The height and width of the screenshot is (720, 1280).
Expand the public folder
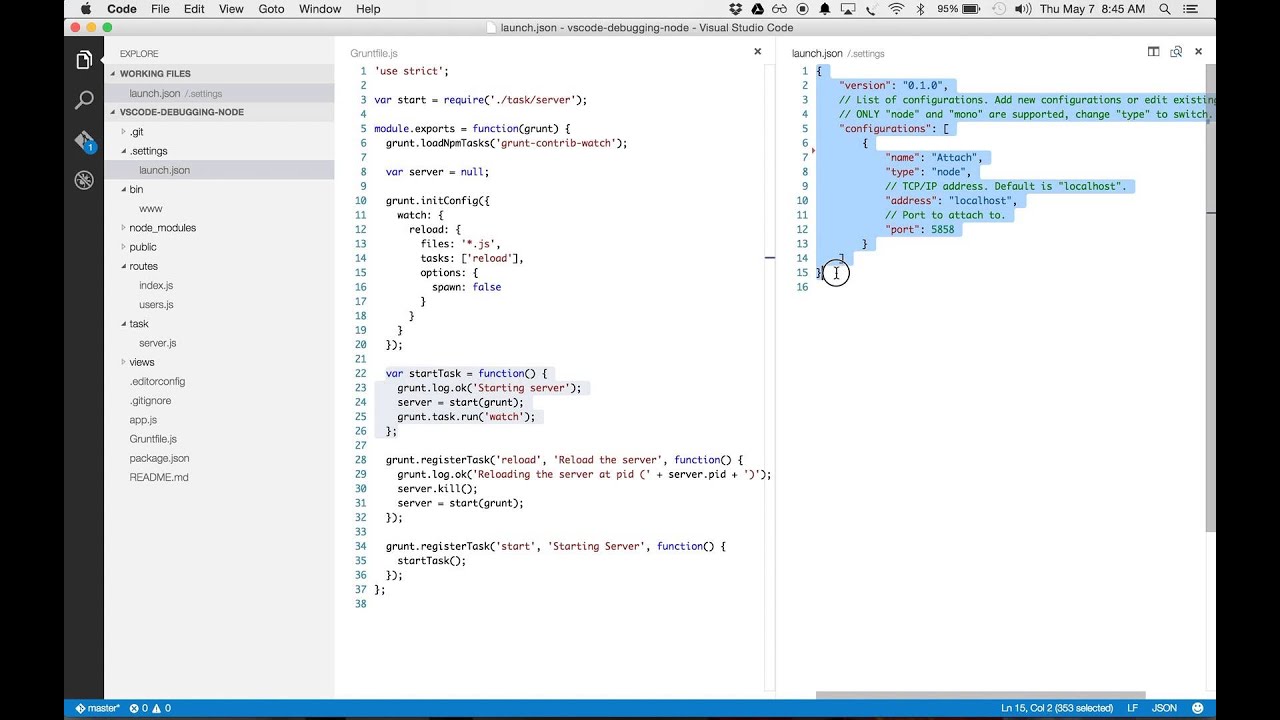[219, 247]
